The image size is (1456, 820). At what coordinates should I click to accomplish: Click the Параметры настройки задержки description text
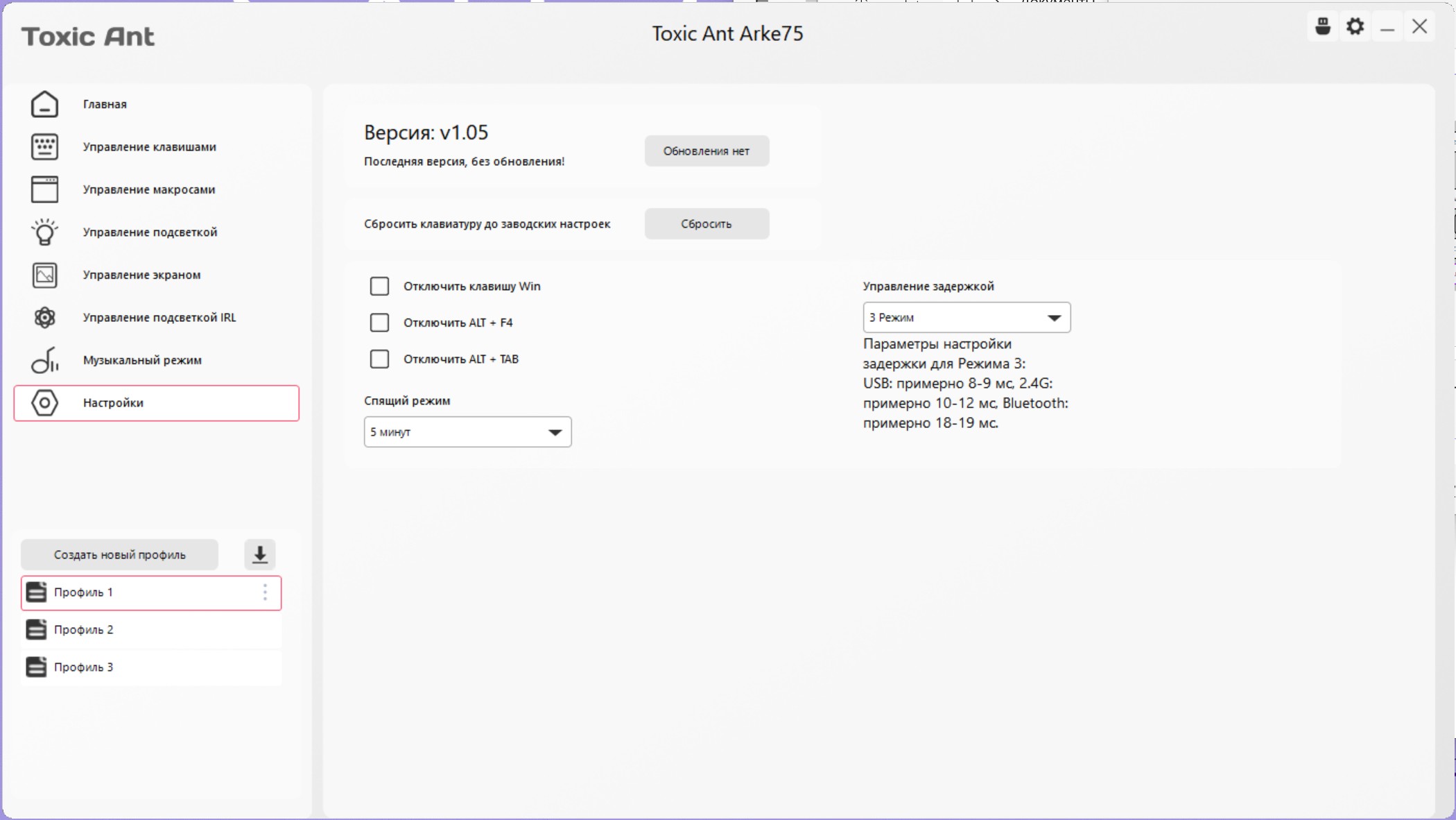[x=965, y=384]
